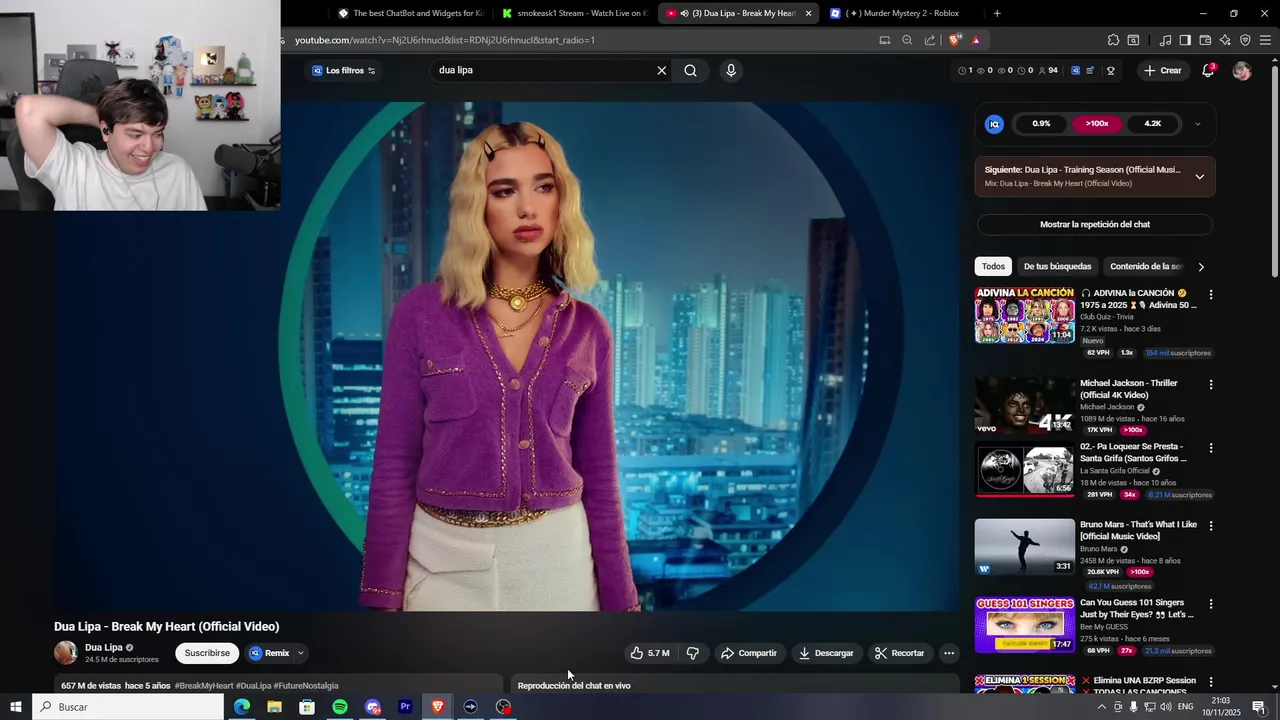The image size is (1280, 720).
Task: Click the #FutureNostalgia hashtag
Action: click(x=306, y=686)
